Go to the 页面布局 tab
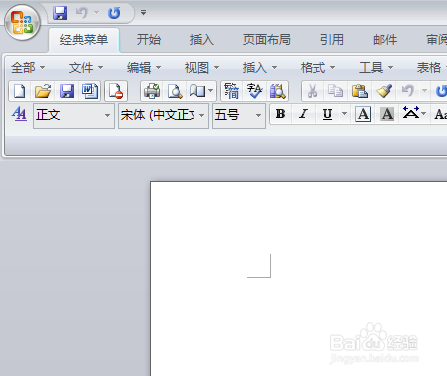Viewport: 447px width, 376px height. 267,40
